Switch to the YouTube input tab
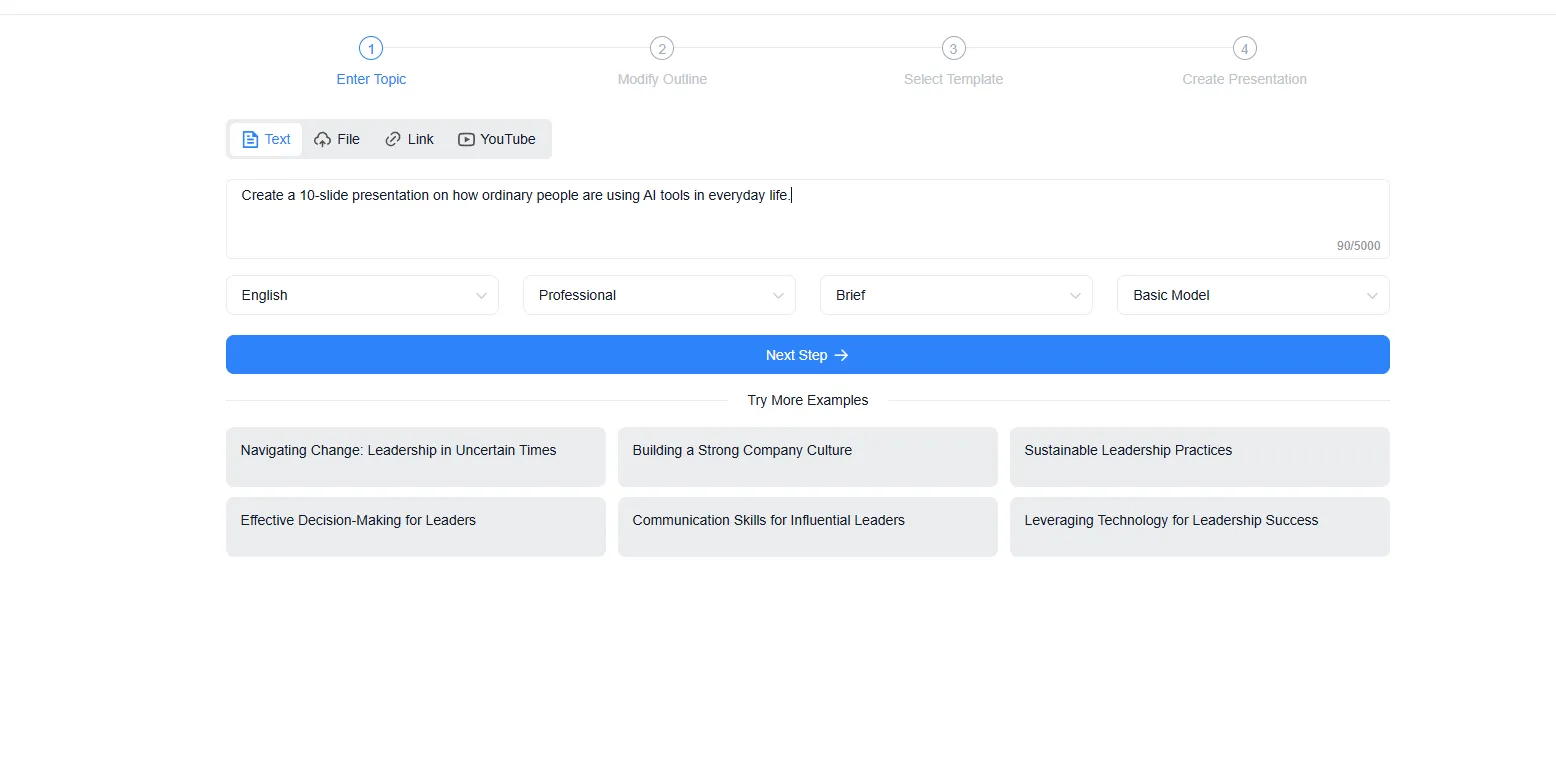The height and width of the screenshot is (769, 1556). tap(497, 140)
